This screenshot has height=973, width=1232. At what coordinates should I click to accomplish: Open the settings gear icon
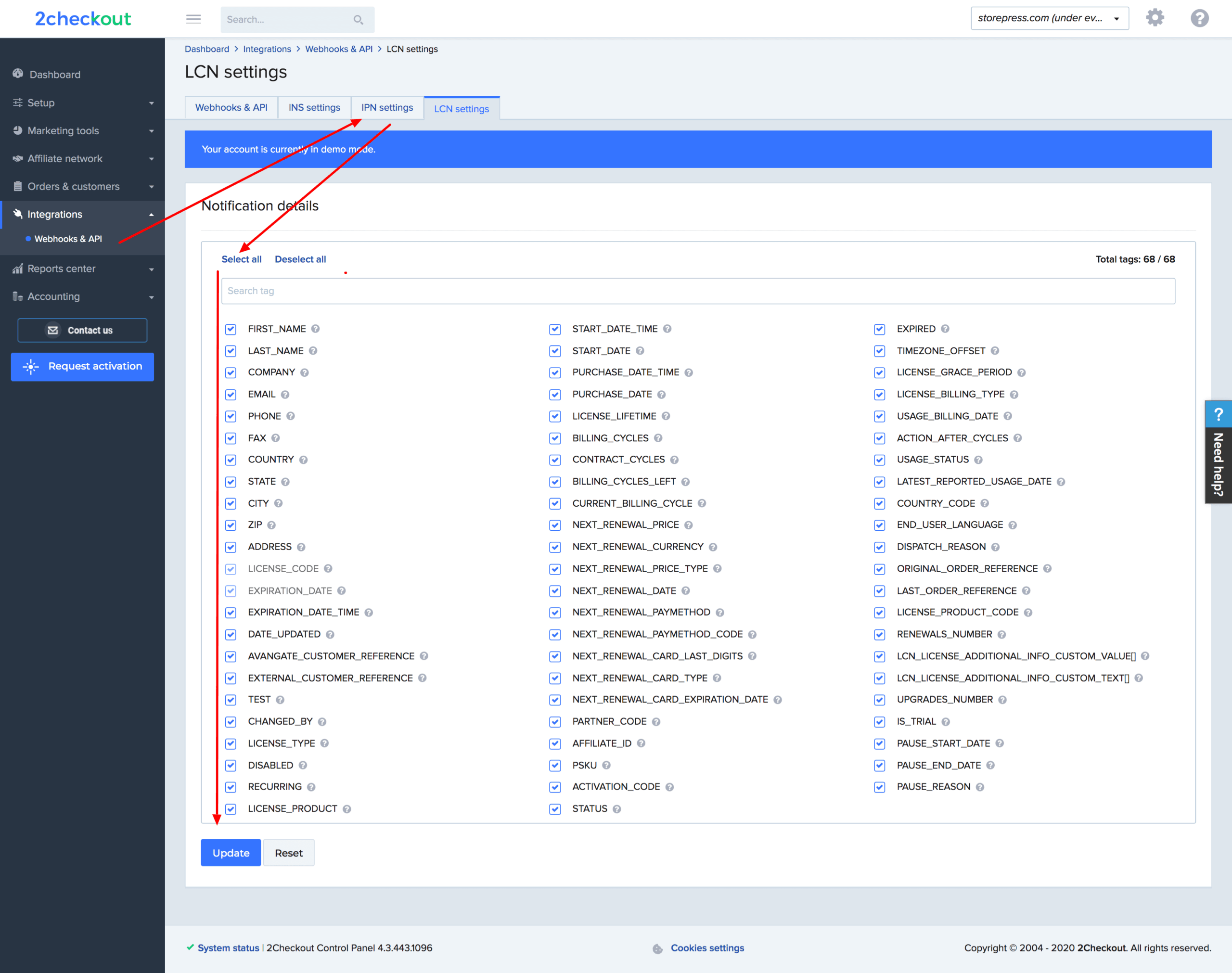(x=1155, y=18)
